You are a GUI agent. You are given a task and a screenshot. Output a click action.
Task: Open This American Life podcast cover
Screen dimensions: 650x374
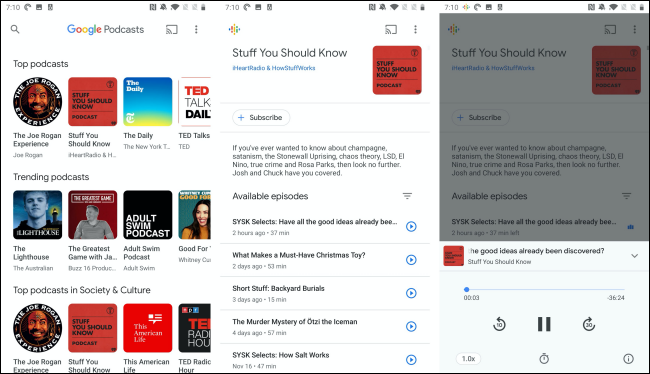tap(148, 328)
